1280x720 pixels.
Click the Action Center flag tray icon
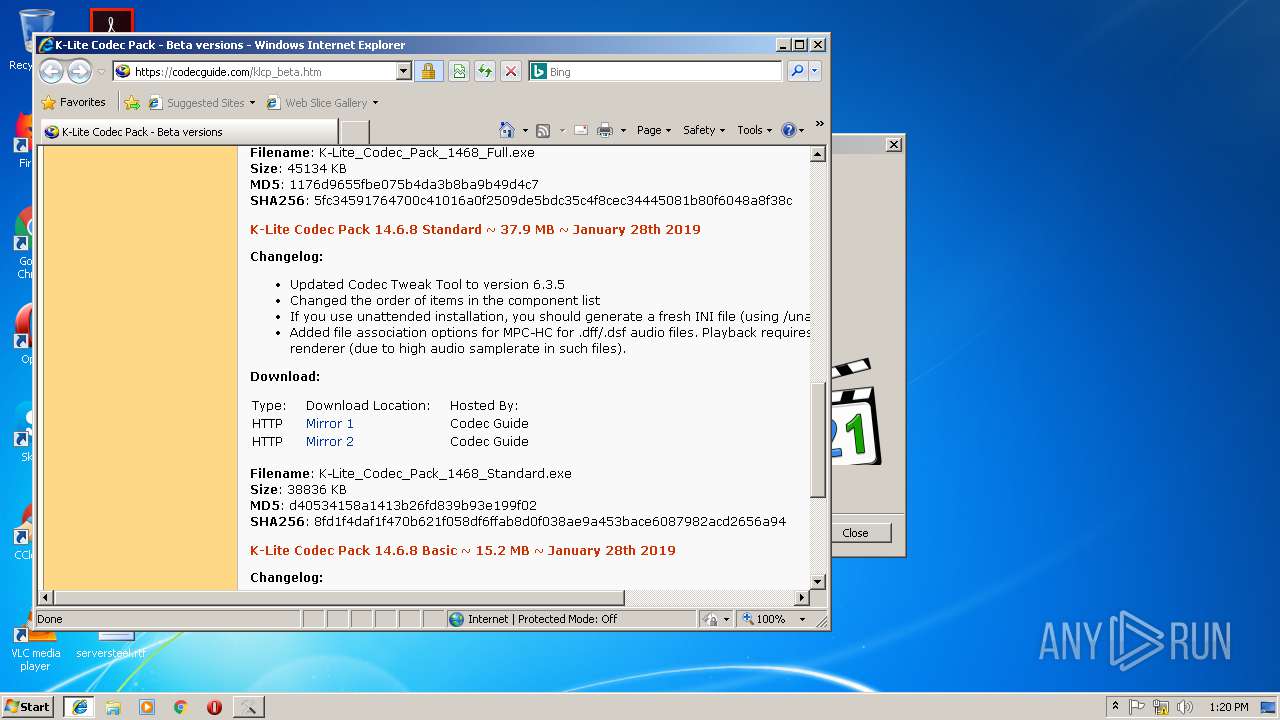(1137, 707)
